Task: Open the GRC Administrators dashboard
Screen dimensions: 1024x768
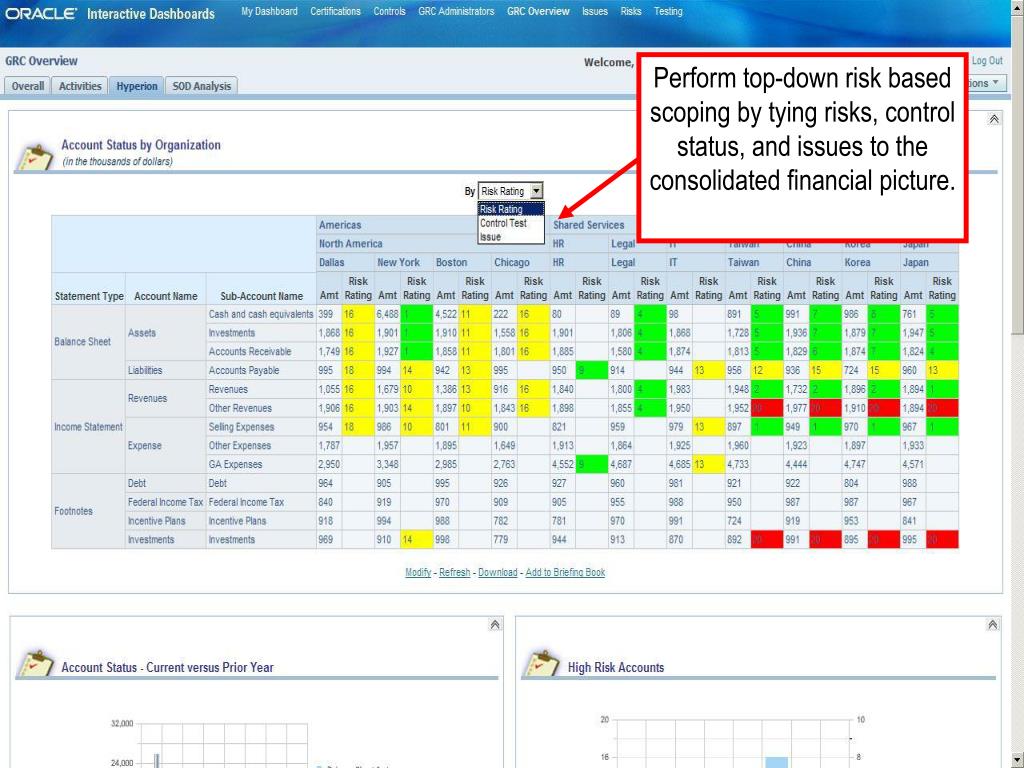Action: click(456, 11)
